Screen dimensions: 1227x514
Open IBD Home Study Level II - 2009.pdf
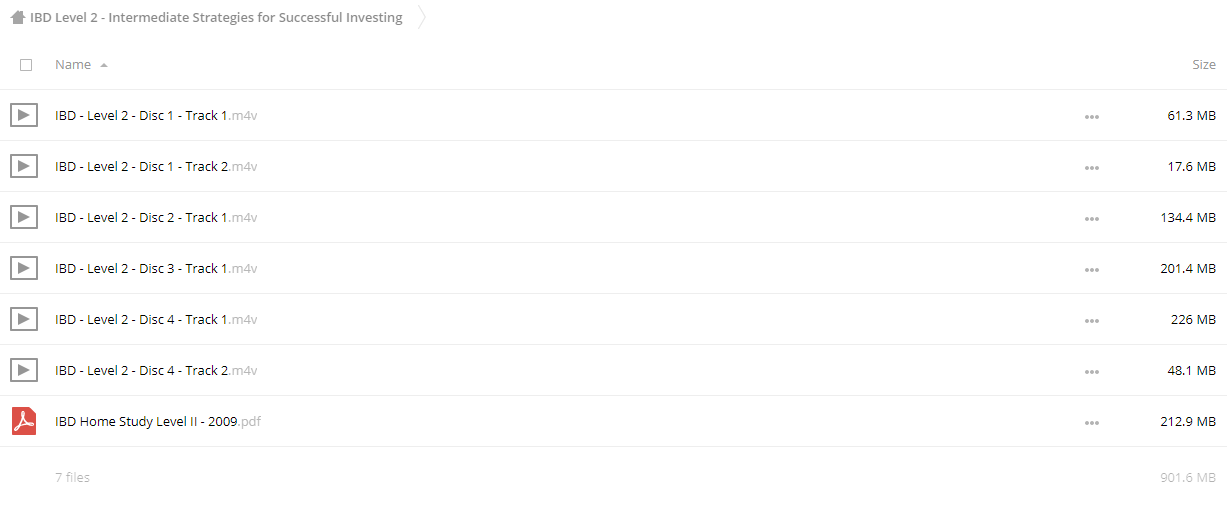(x=158, y=421)
